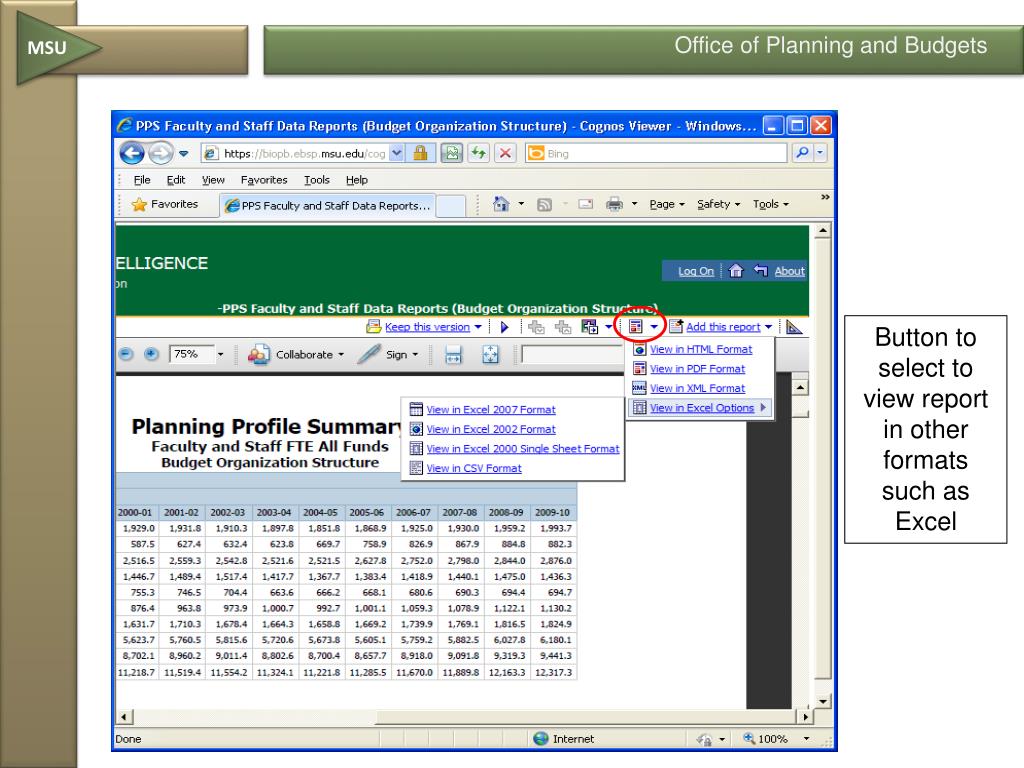Click the fit width scrolling icon

tap(453, 355)
